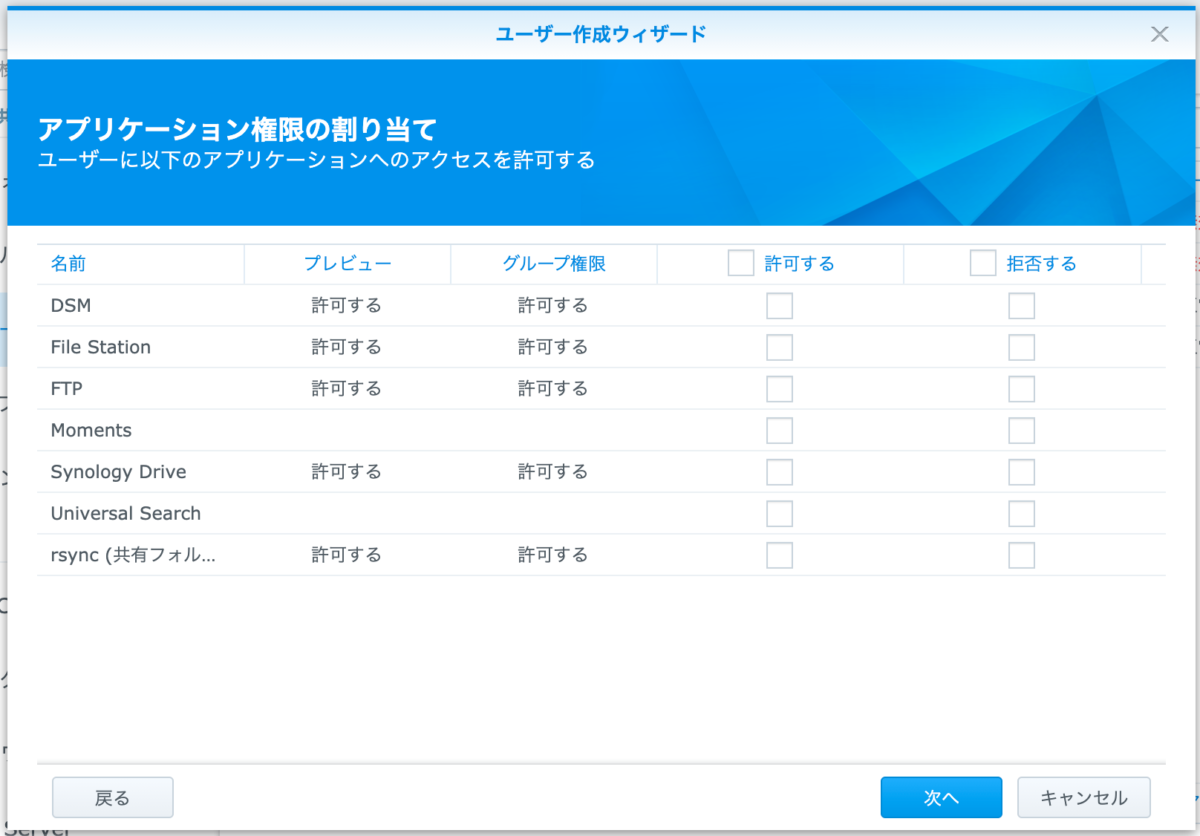This screenshot has height=836, width=1200.
Task: Click rsync preview 許可する value
Action: point(347,554)
